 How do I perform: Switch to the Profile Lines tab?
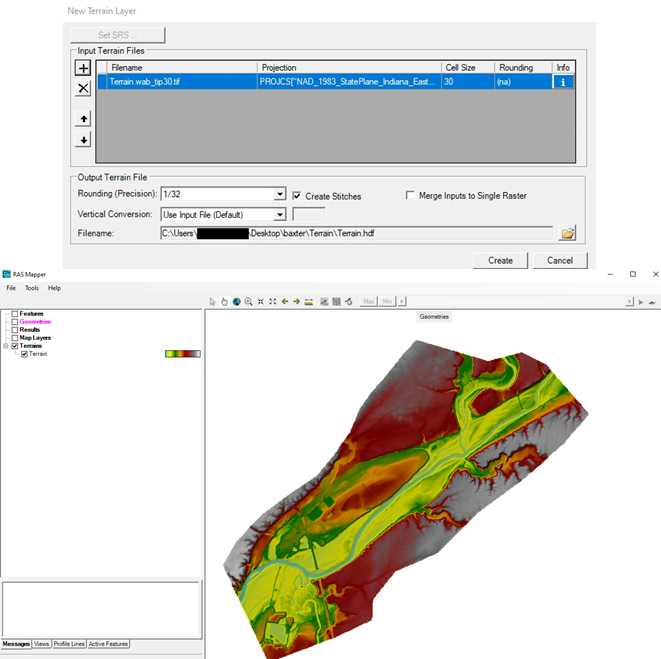click(69, 644)
